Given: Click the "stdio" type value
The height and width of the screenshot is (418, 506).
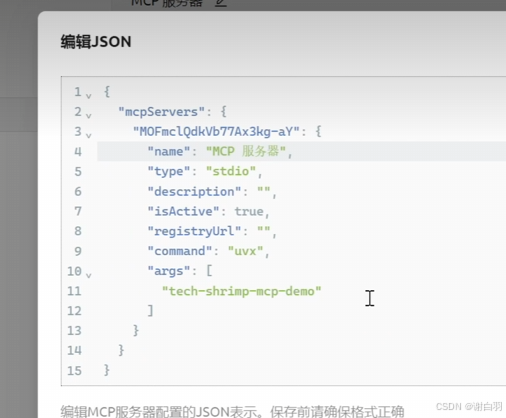Looking at the screenshot, I should [231, 171].
